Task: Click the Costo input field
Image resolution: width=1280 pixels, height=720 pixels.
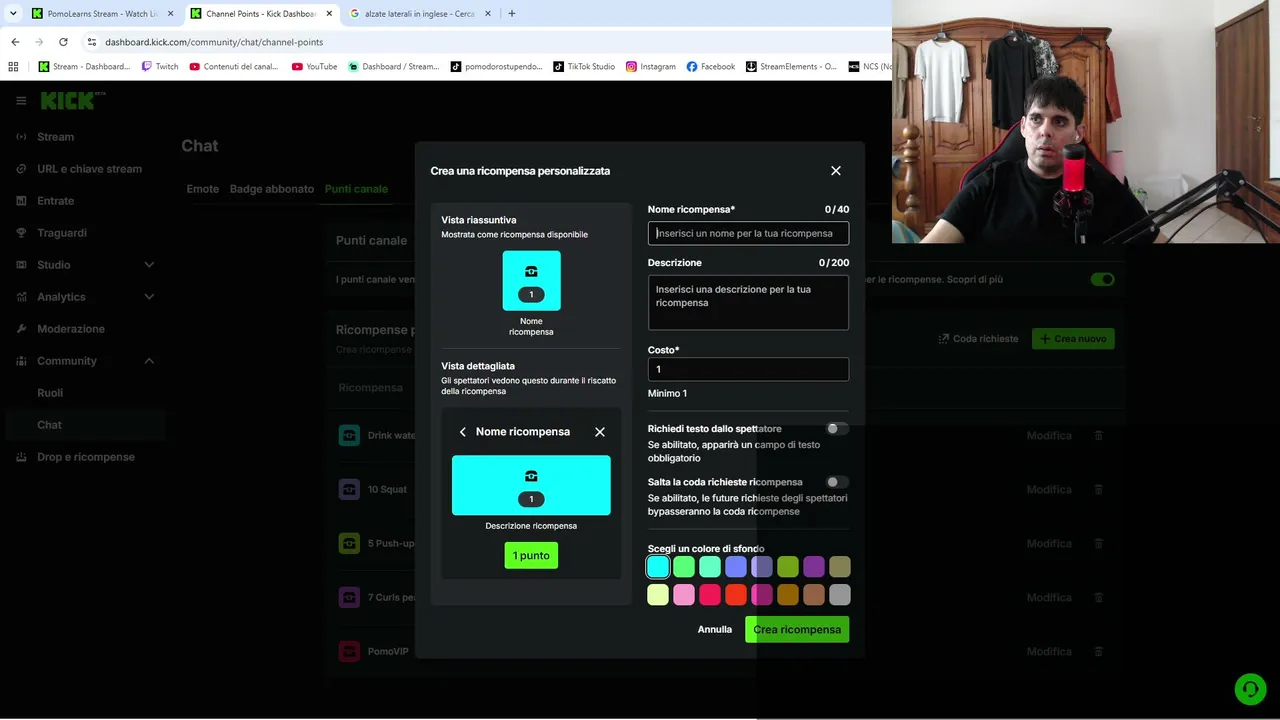Action: (x=748, y=369)
